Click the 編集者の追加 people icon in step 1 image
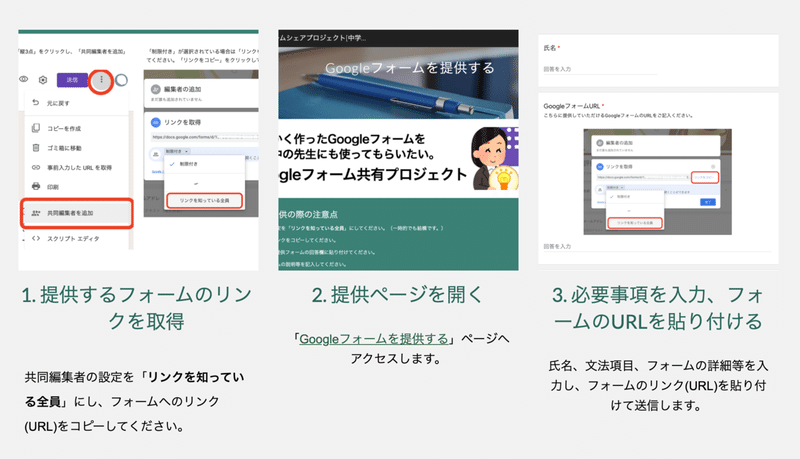800x459 pixels. point(156,89)
